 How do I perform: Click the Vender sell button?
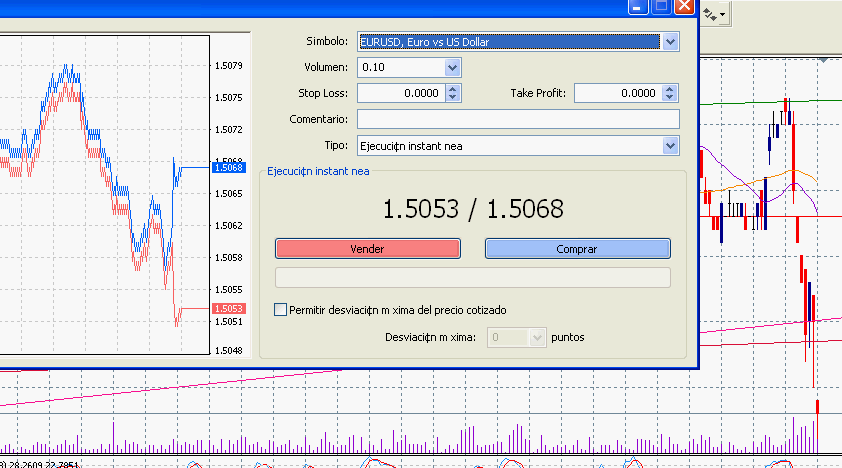pyautogui.click(x=367, y=248)
